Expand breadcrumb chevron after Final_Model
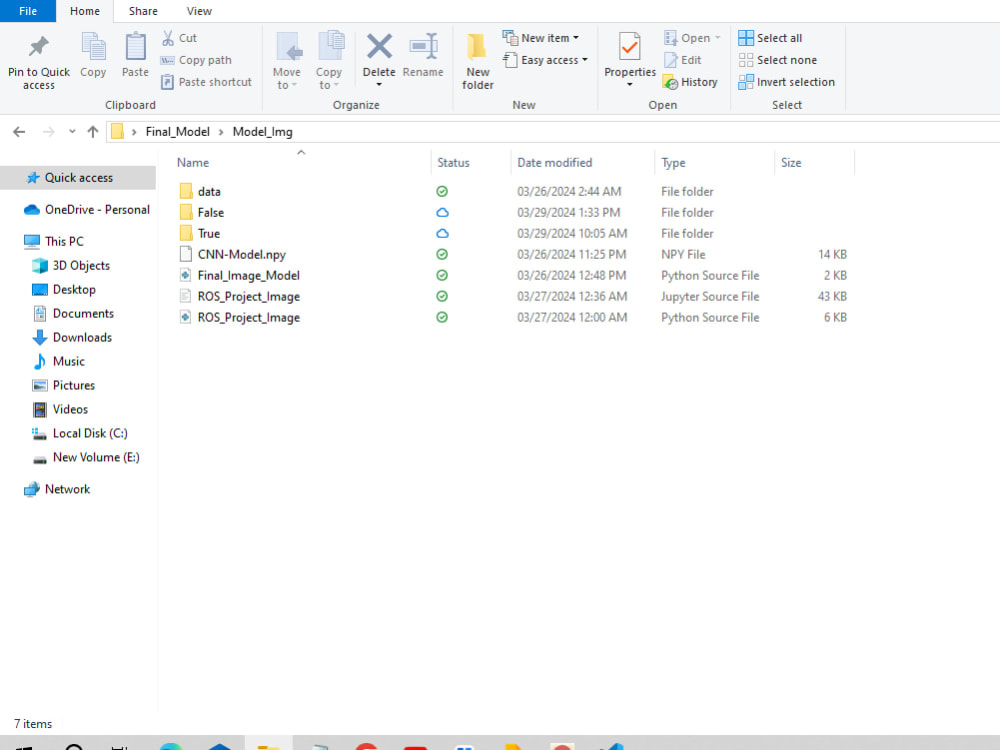 pos(221,132)
